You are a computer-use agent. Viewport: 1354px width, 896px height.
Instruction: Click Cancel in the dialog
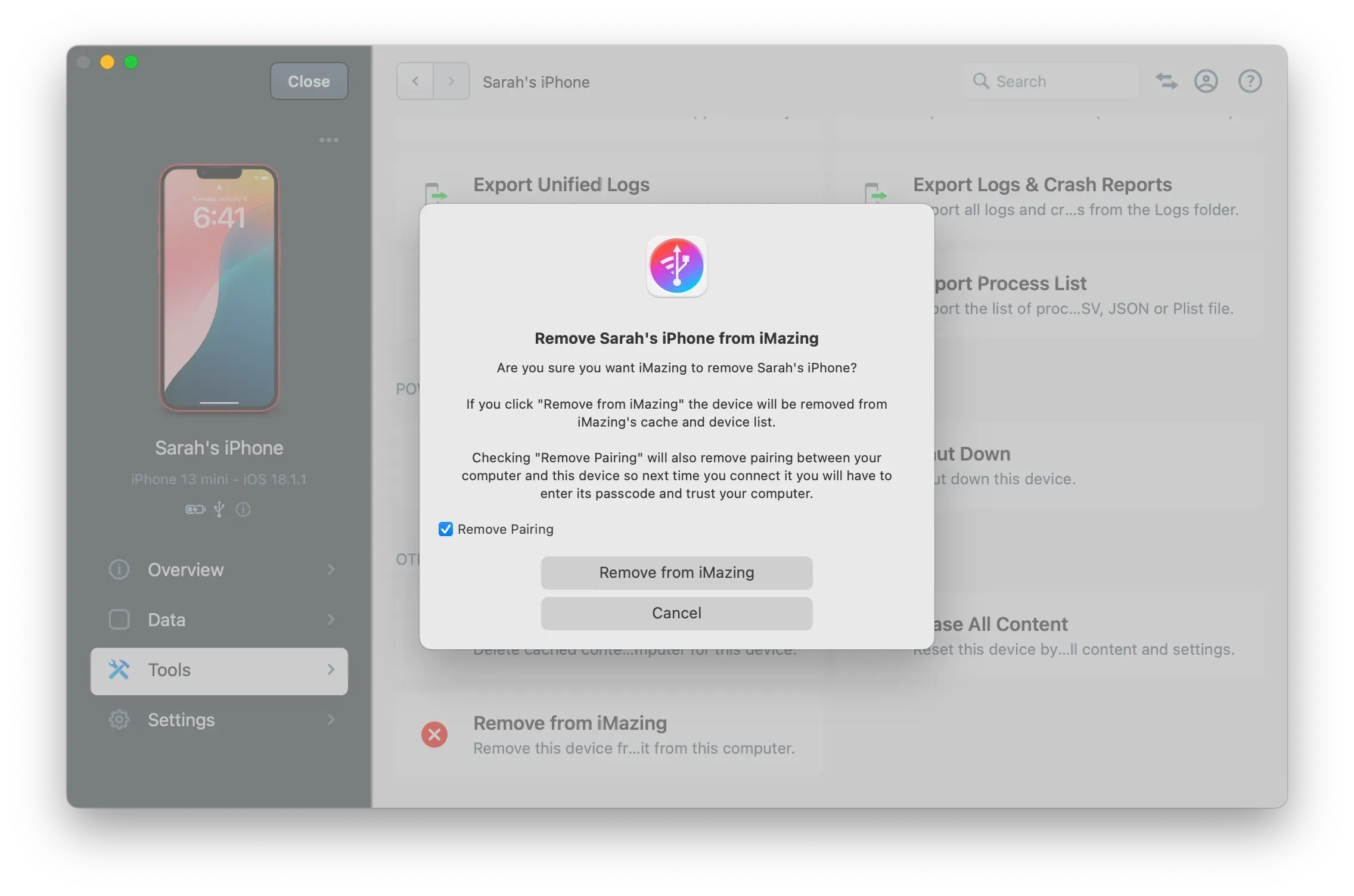[676, 613]
